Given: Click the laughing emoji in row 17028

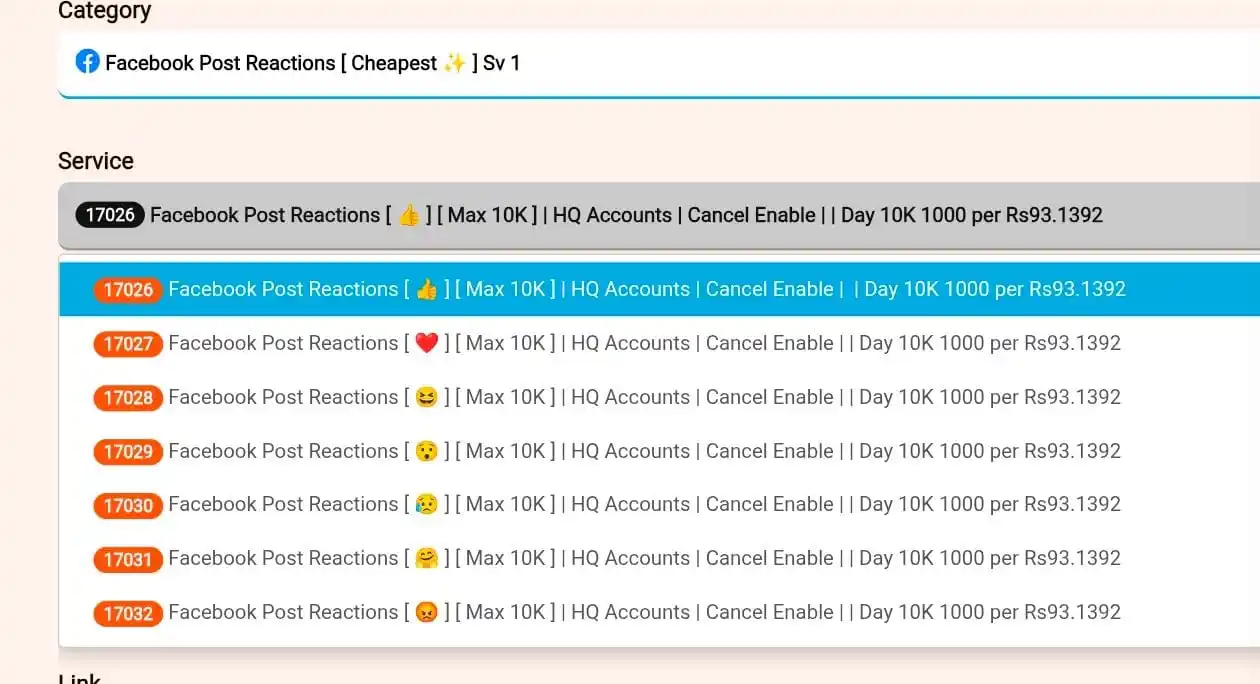Looking at the screenshot, I should pyautogui.click(x=427, y=397).
